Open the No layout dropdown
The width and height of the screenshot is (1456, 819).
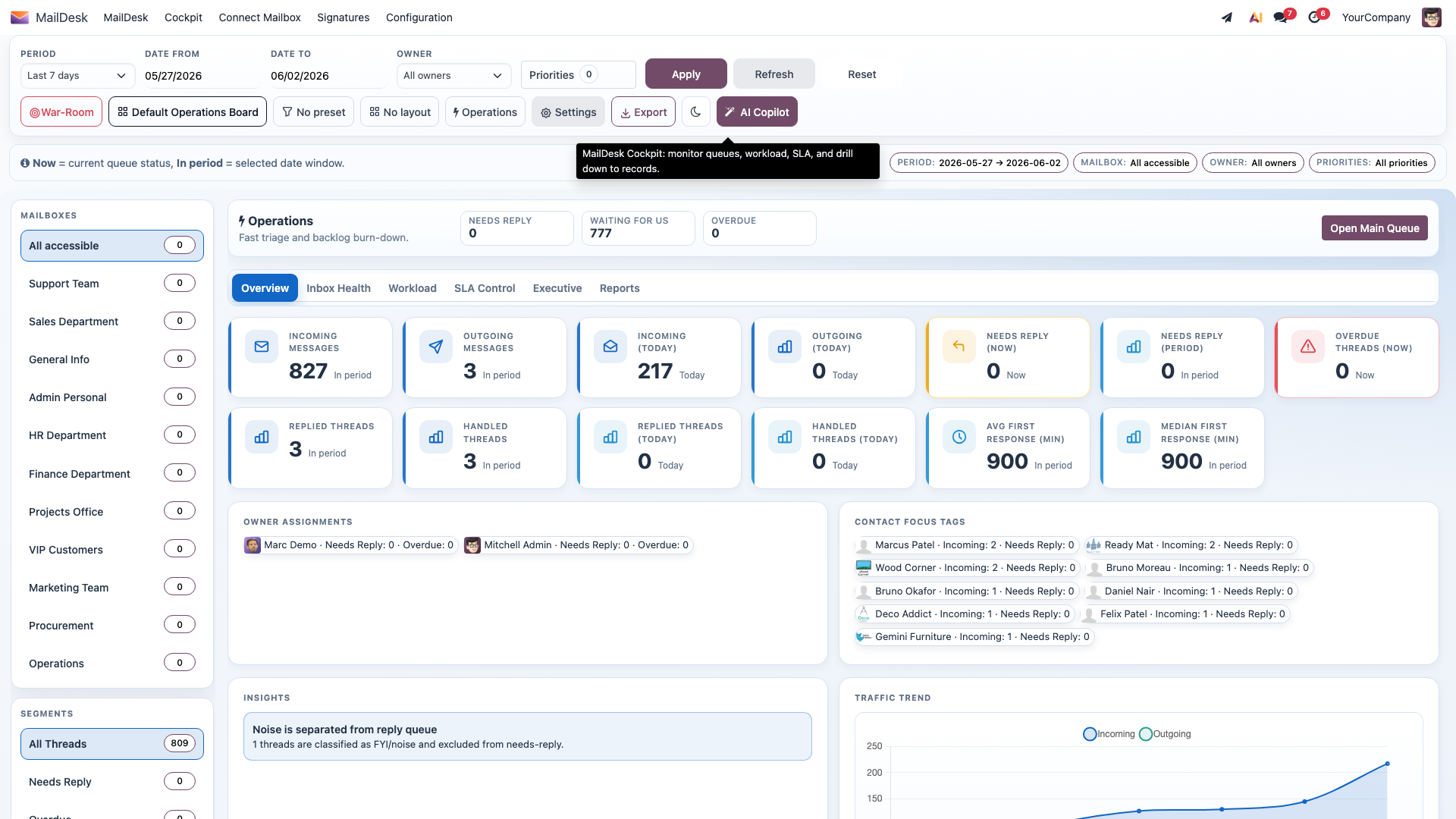click(x=400, y=111)
